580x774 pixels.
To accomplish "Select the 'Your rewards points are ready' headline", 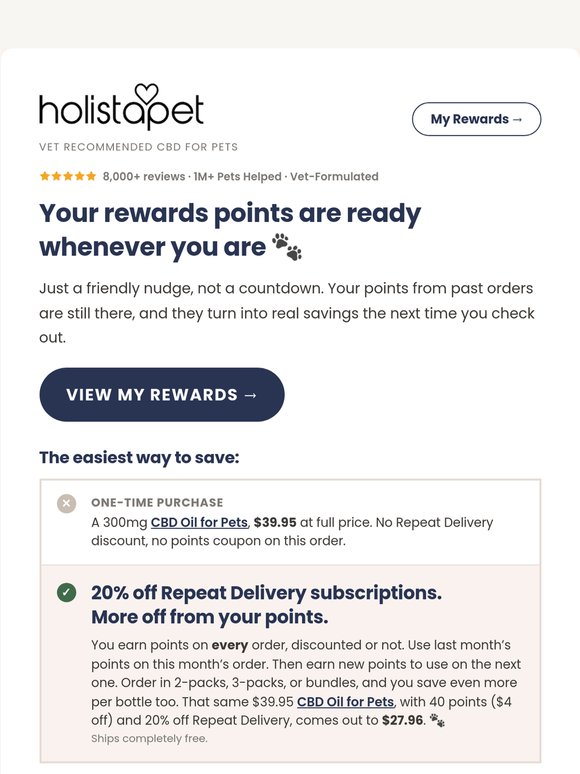I will click(x=230, y=213).
